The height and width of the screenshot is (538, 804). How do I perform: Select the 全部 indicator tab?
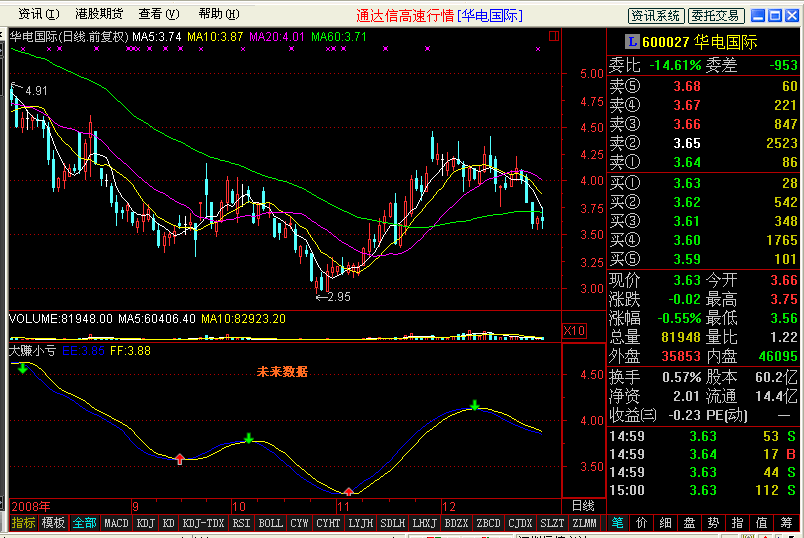pos(85,523)
